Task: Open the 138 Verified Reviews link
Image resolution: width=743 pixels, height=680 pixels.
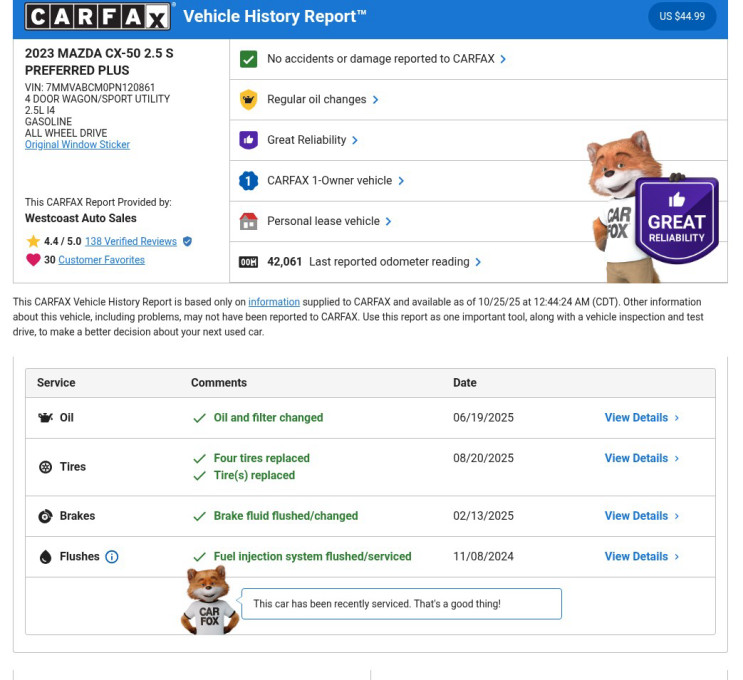Action: tap(130, 241)
